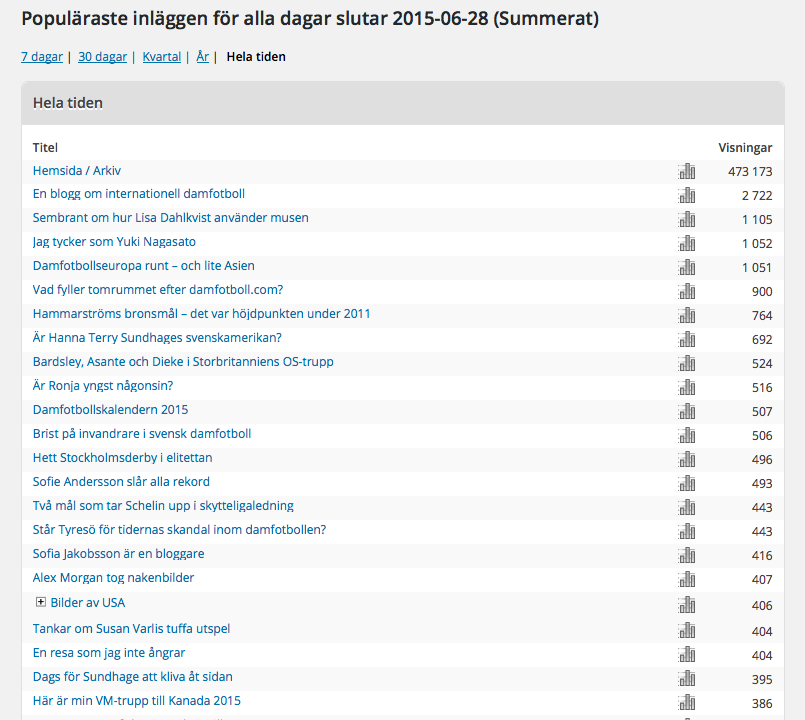Open chart icon for Brist på invandrare row
This screenshot has width=805, height=720.
click(686, 435)
